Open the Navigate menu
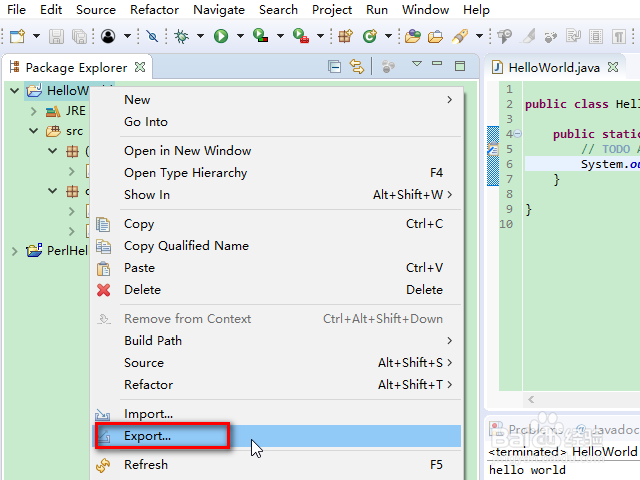Screen dimensions: 640x480 point(219,9)
